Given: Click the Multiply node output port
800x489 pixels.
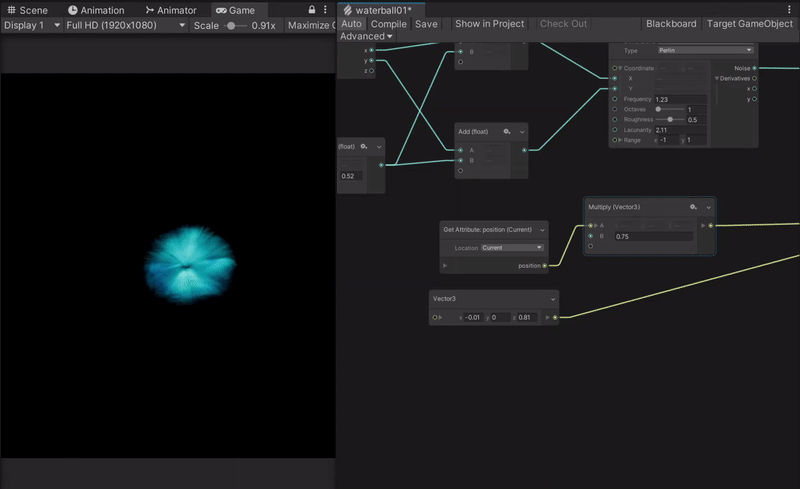Looking at the screenshot, I should pyautogui.click(x=711, y=226).
